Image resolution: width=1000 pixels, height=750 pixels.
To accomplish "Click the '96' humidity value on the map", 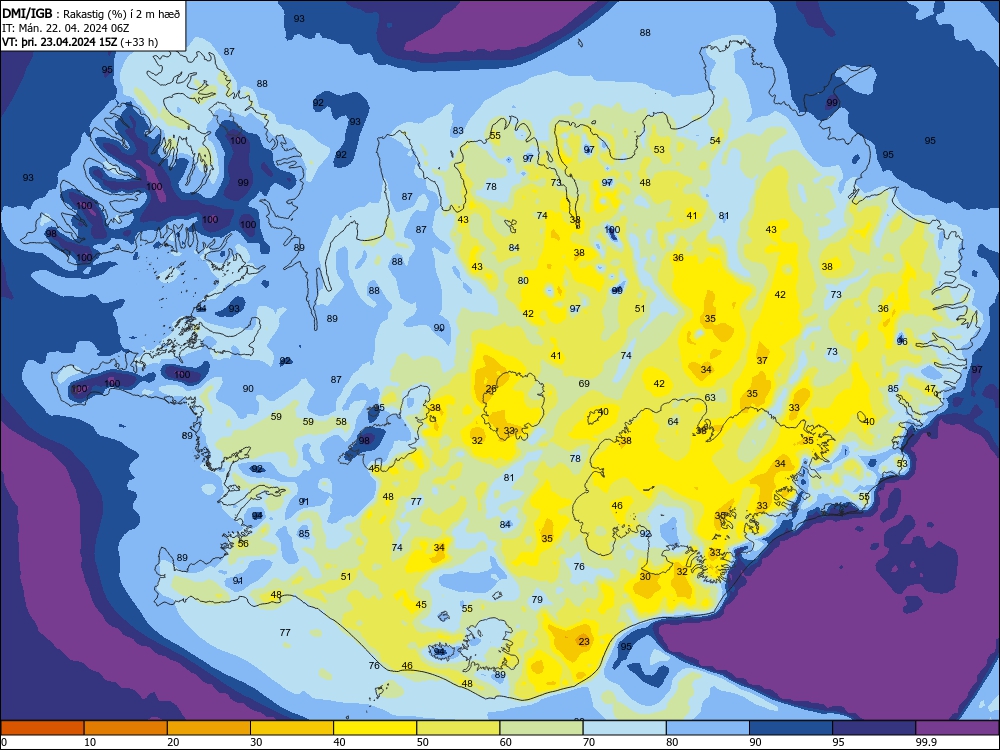I will (x=902, y=341).
